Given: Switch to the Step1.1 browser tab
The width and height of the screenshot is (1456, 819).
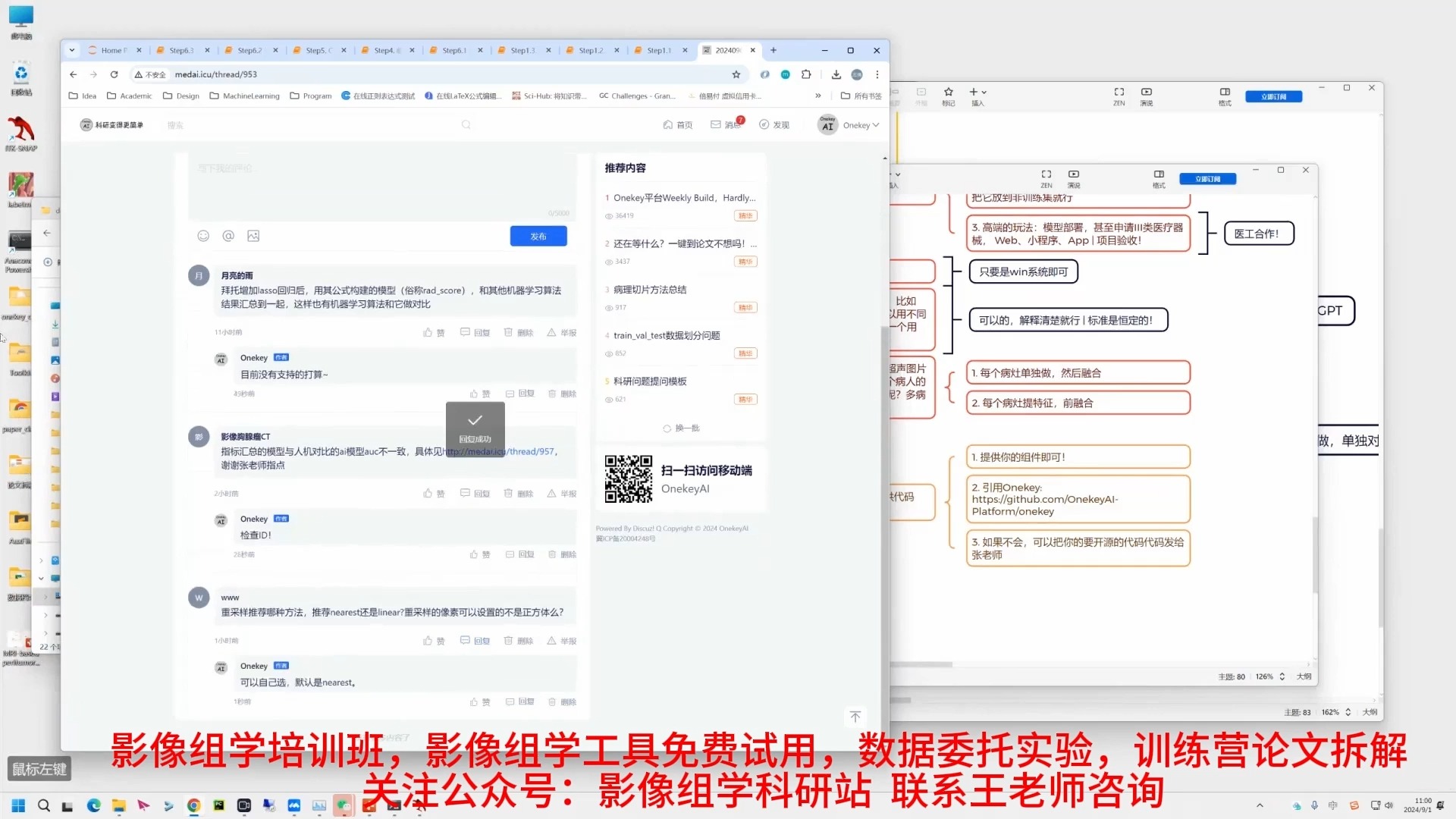Looking at the screenshot, I should [x=658, y=50].
